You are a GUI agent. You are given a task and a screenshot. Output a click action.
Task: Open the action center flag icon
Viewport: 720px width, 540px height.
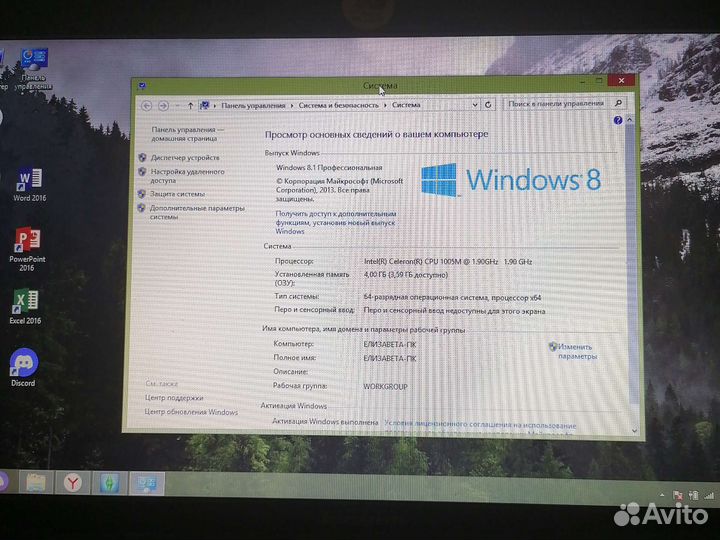click(x=677, y=495)
